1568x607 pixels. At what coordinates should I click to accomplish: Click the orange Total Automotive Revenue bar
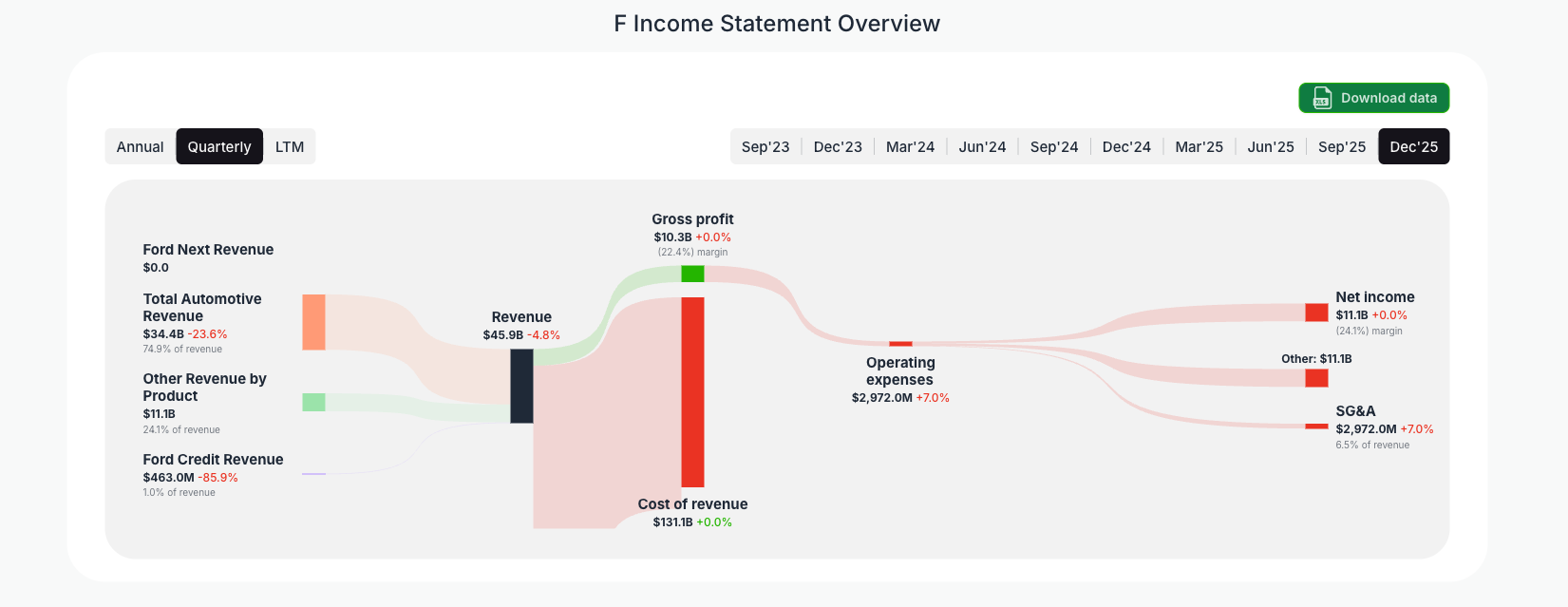[313, 323]
